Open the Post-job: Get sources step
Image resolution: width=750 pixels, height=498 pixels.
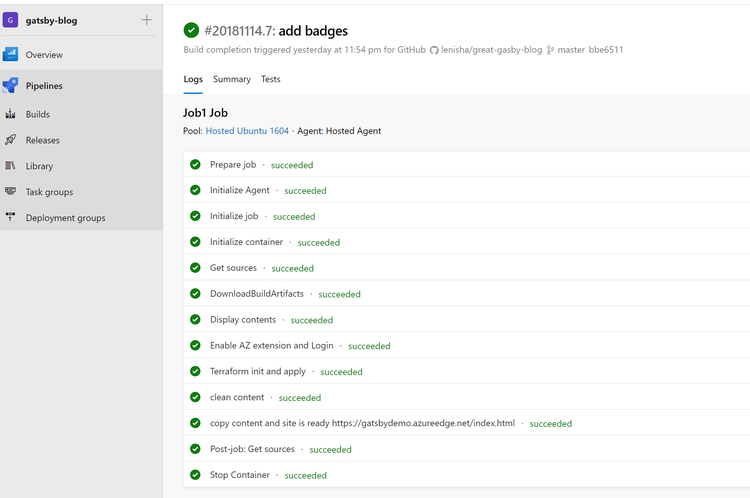466,449
